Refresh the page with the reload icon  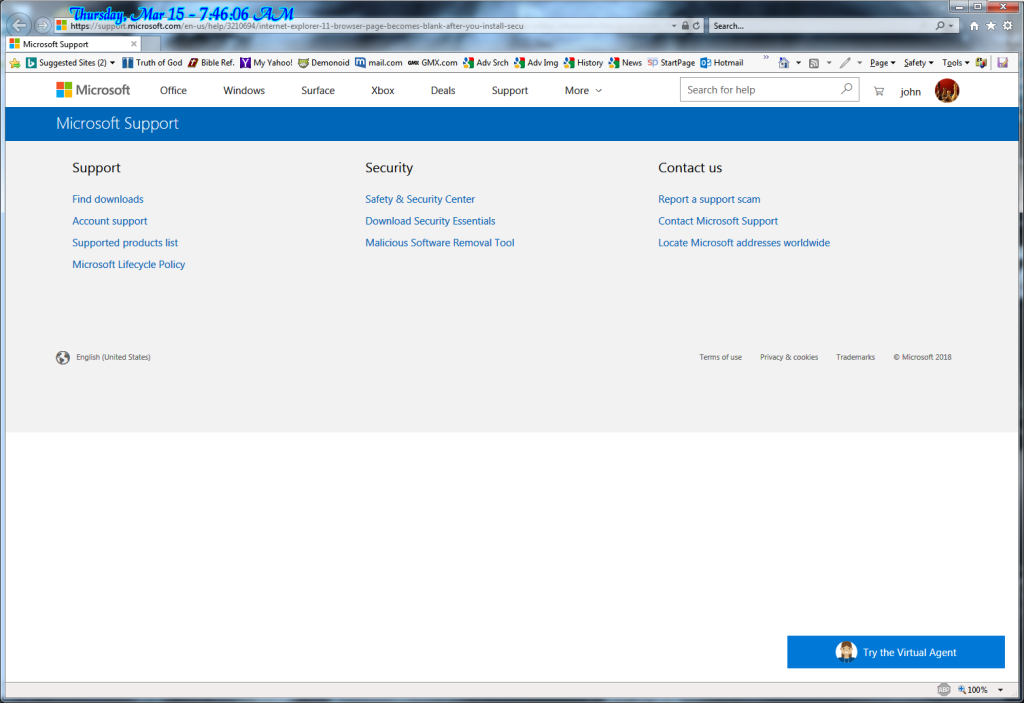[x=696, y=25]
